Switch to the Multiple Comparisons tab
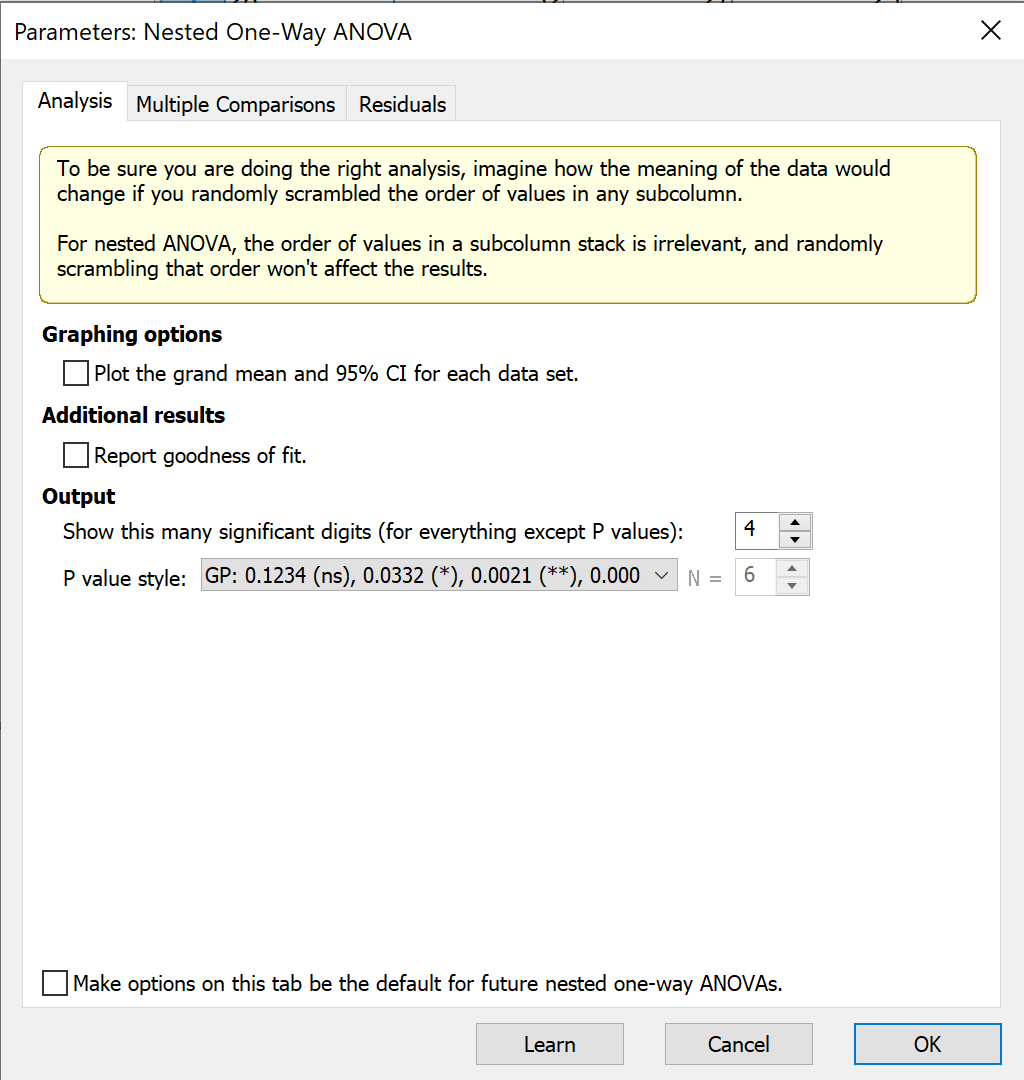This screenshot has height=1080, width=1024. pos(235,104)
